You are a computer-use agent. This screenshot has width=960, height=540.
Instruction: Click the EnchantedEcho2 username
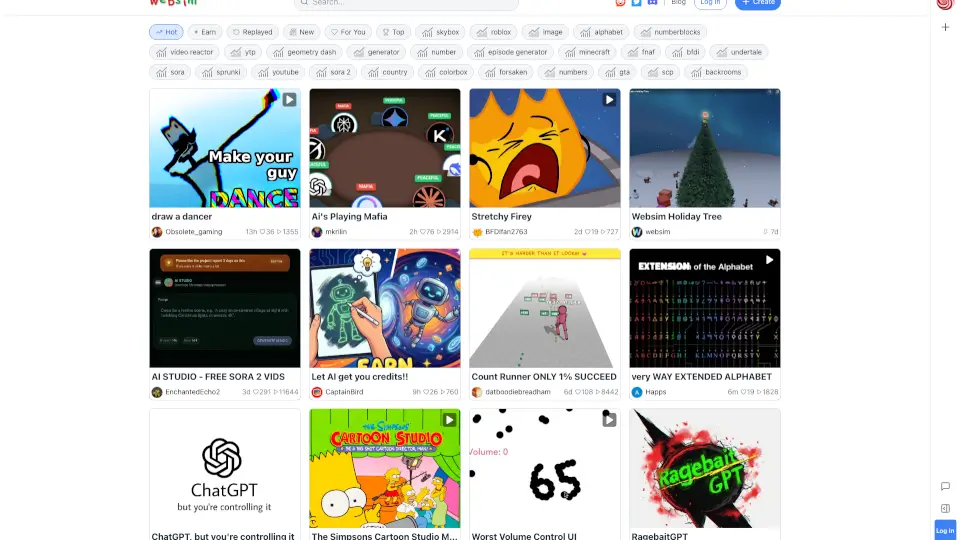[x=192, y=392]
